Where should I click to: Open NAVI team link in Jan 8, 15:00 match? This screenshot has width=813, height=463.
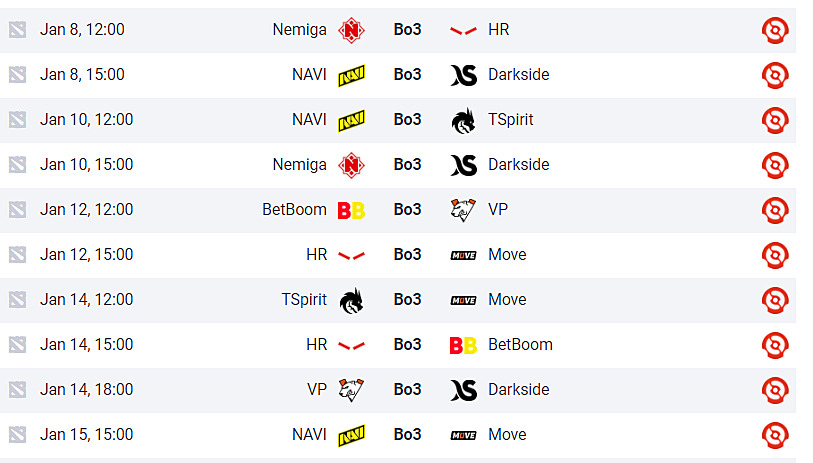coord(309,75)
